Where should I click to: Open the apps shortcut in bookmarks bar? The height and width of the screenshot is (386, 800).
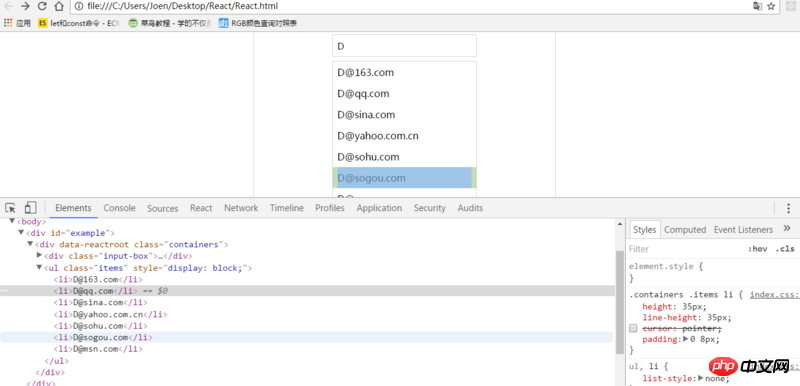(17, 23)
